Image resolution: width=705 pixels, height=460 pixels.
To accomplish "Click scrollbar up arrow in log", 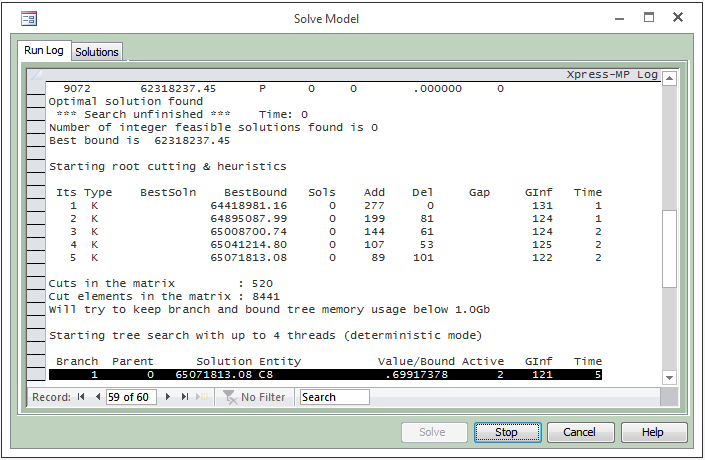I will (669, 78).
